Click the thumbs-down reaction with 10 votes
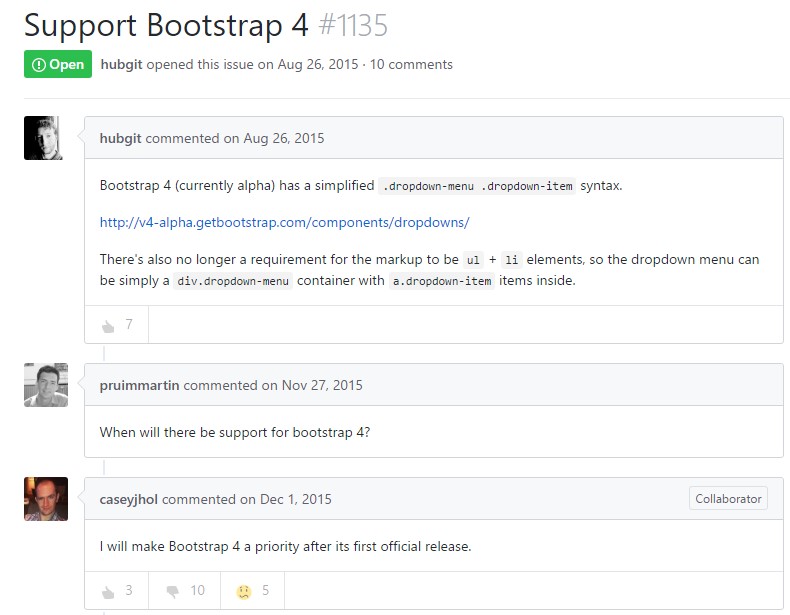The width and height of the screenshot is (790, 615). click(183, 591)
